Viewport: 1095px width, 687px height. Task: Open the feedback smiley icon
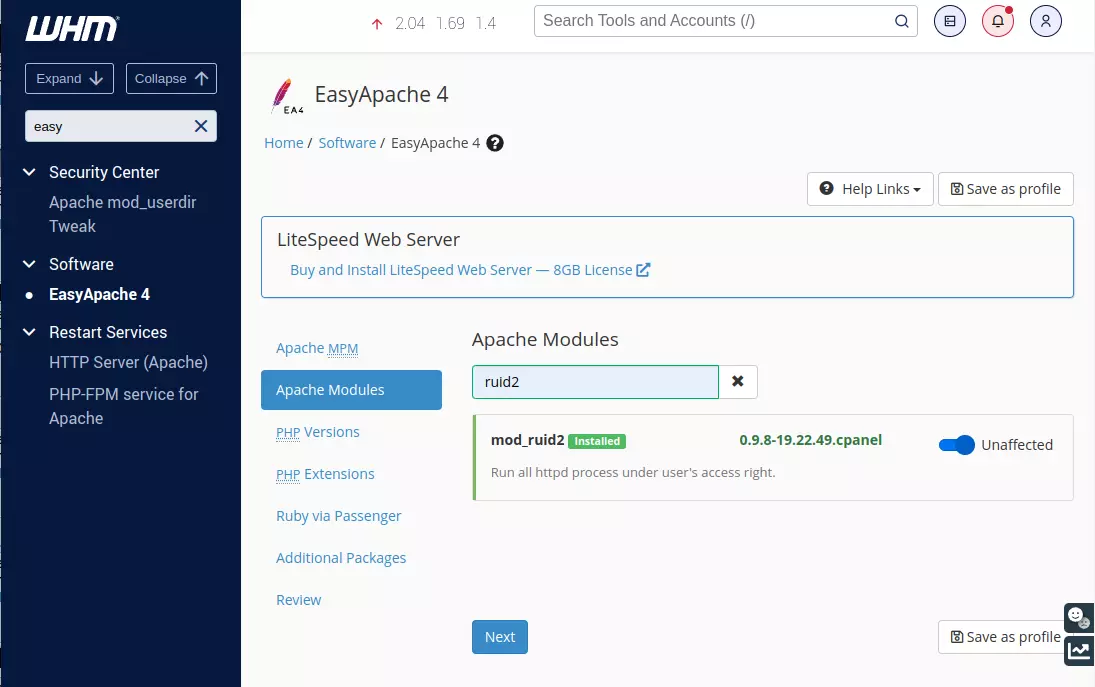pos(1078,617)
